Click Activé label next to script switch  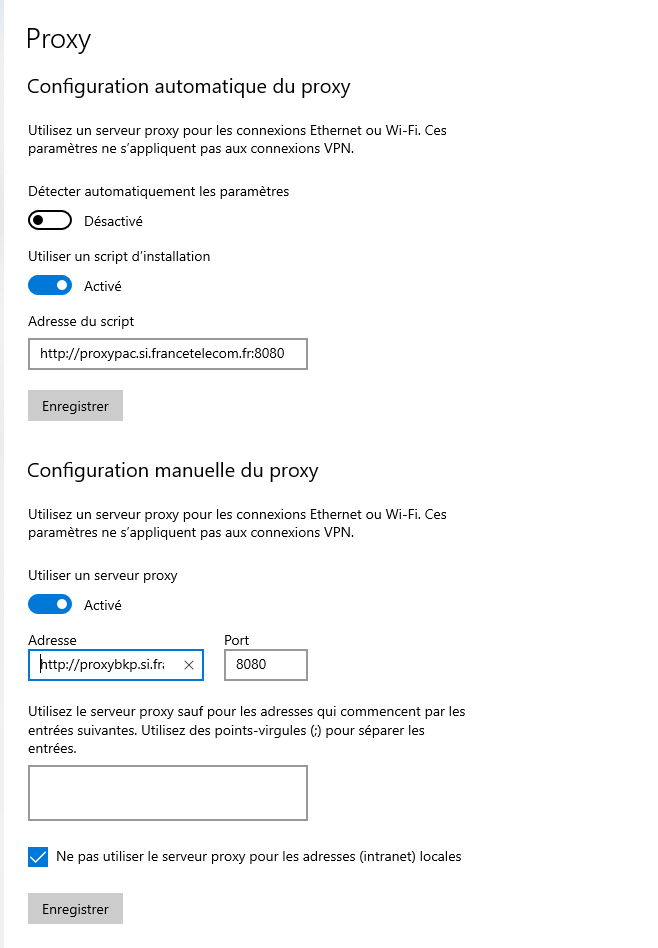point(103,286)
